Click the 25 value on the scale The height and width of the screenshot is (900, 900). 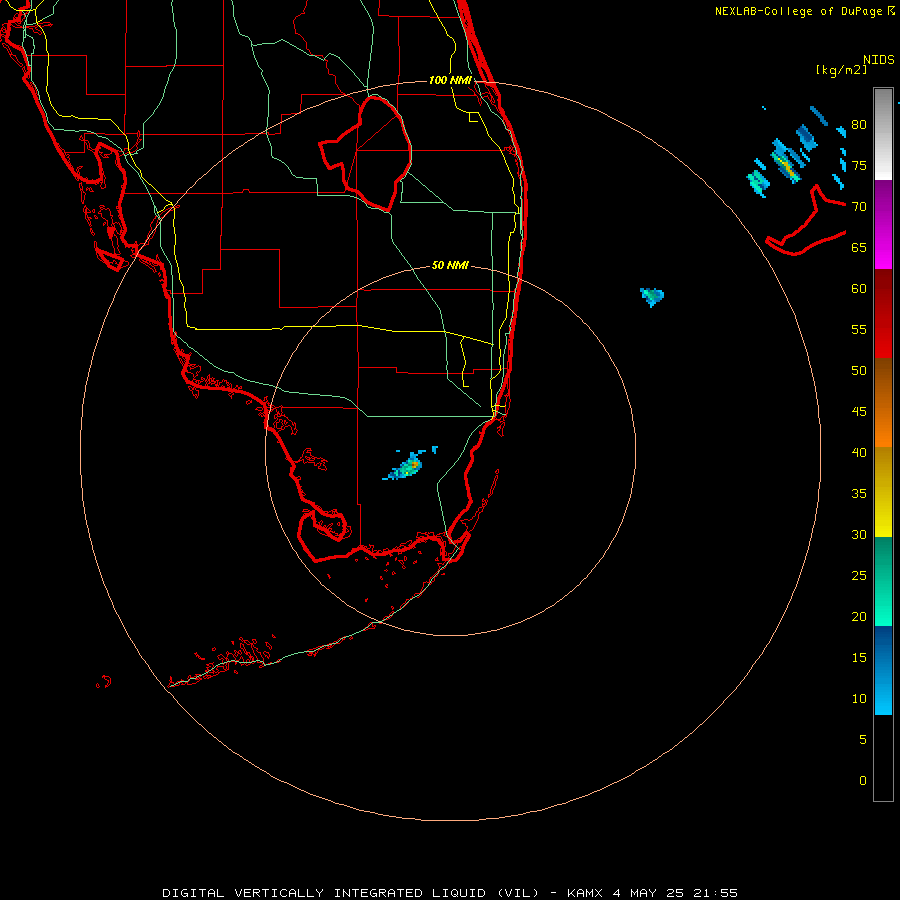859,575
